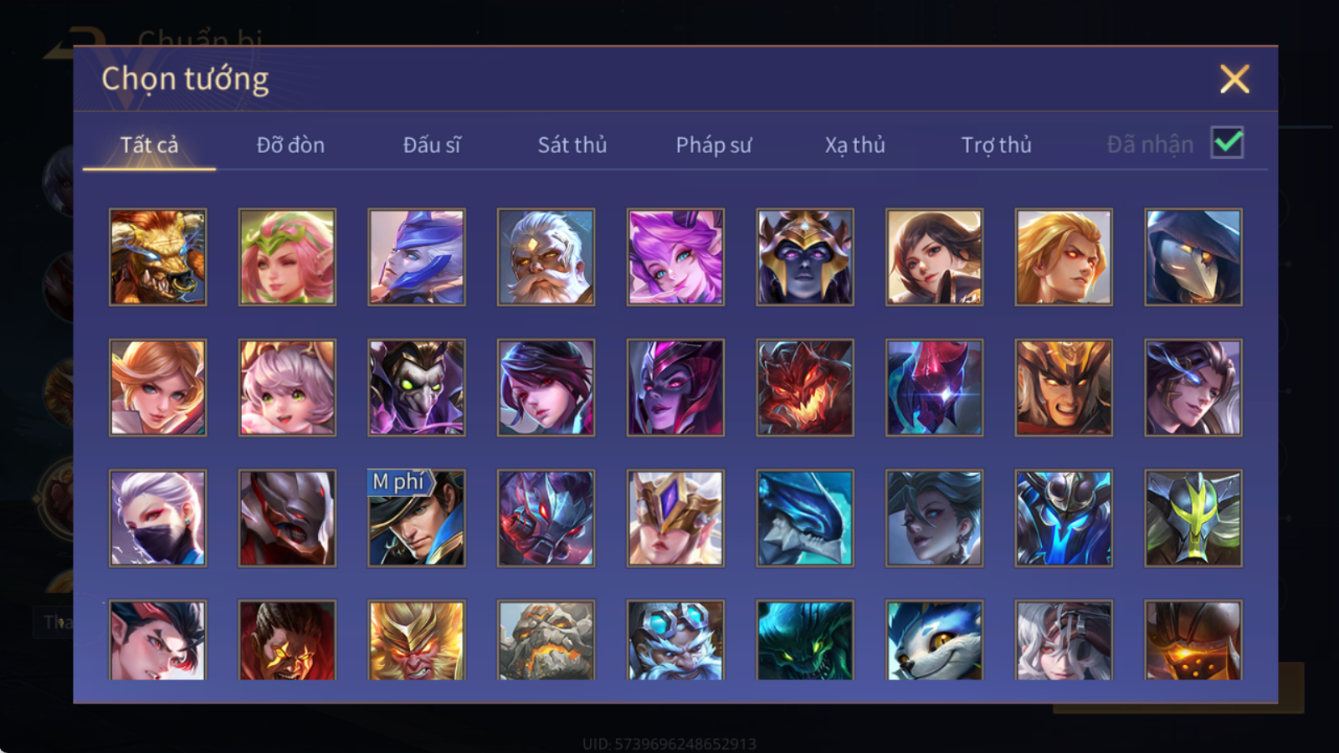Viewport: 1339px width, 753px height.
Task: Select the golden monkey king hero
Action: (x=416, y=640)
